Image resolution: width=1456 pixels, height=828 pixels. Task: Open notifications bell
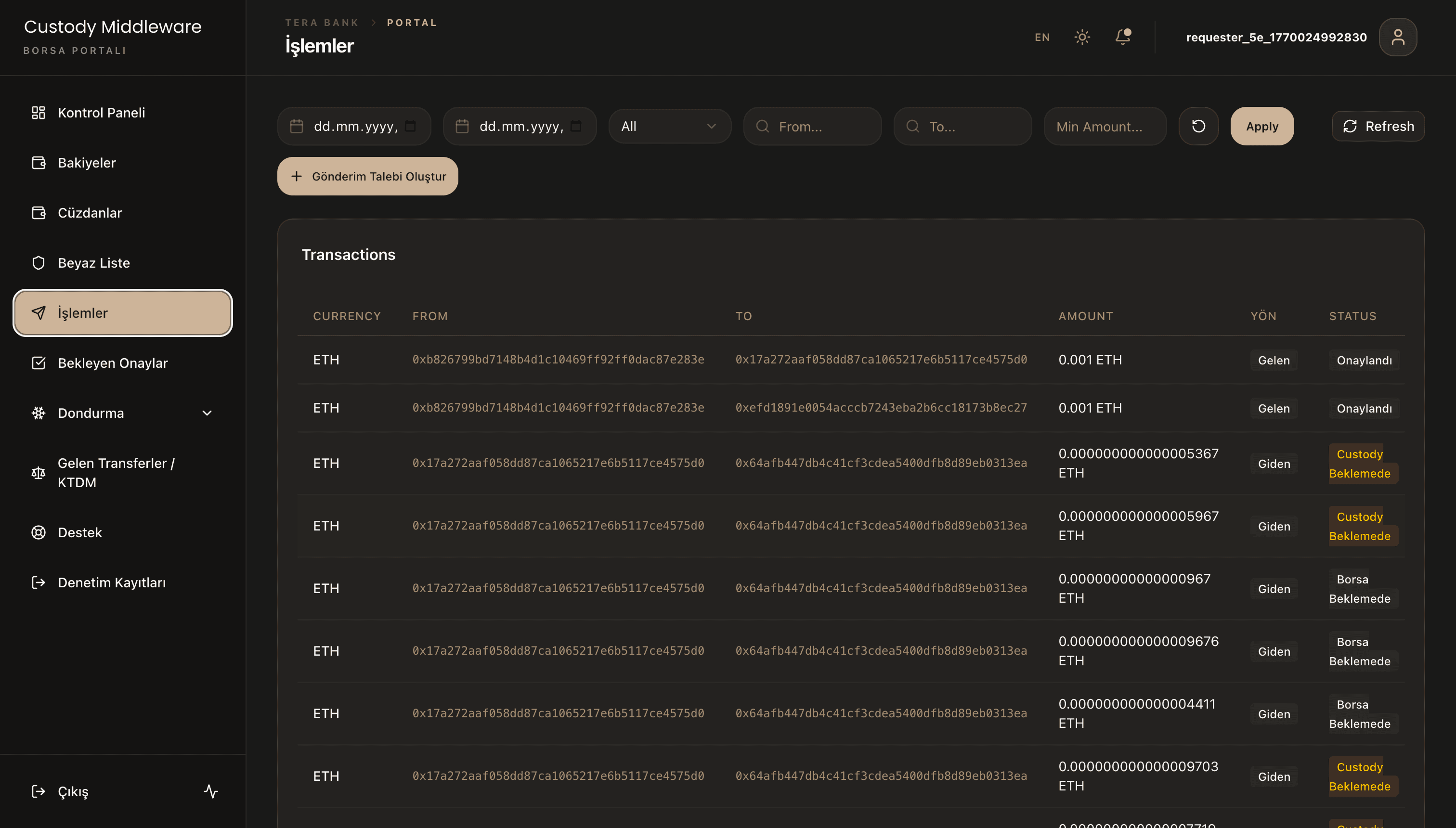pyautogui.click(x=1123, y=37)
